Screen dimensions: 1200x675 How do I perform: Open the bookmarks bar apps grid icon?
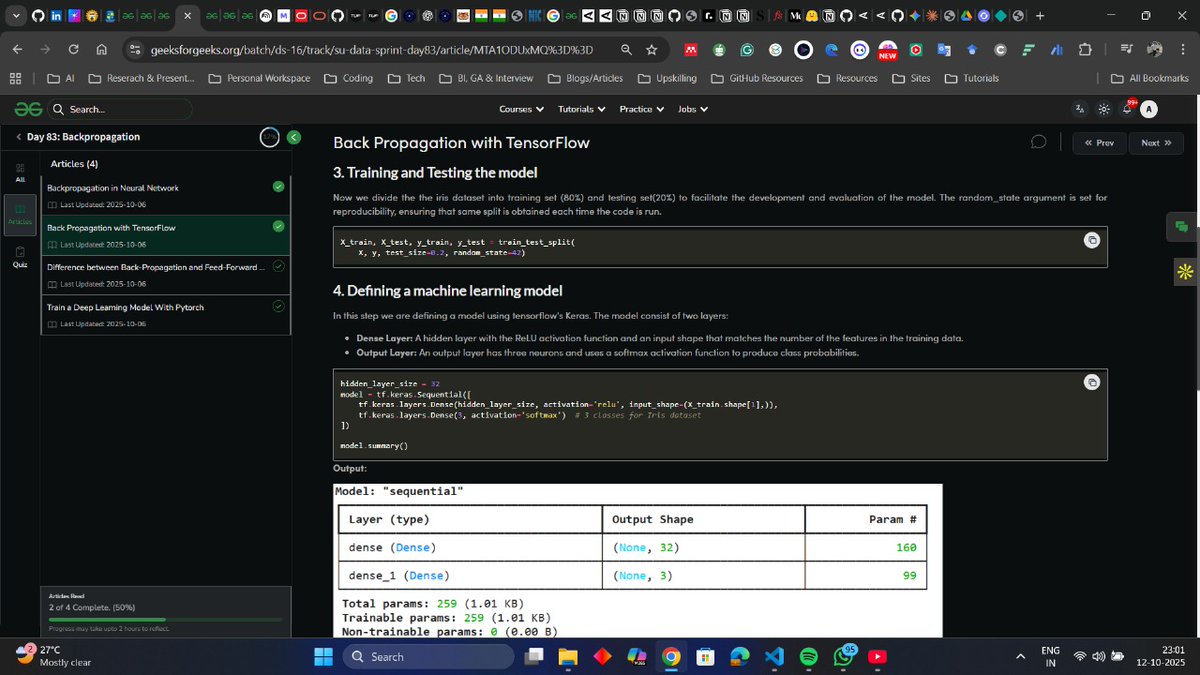pyautogui.click(x=16, y=78)
